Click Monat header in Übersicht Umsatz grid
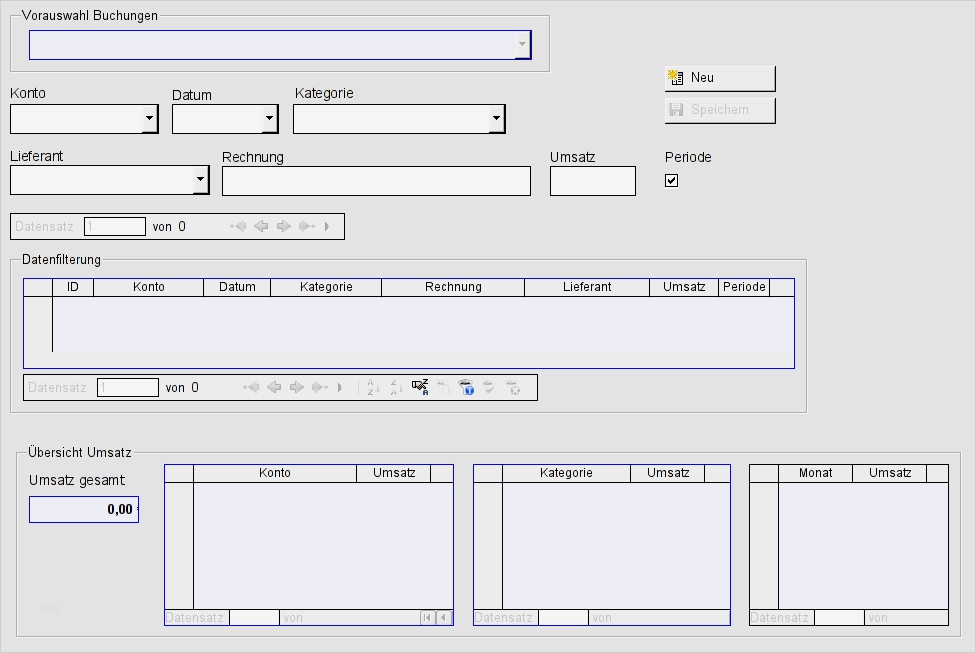 815,473
